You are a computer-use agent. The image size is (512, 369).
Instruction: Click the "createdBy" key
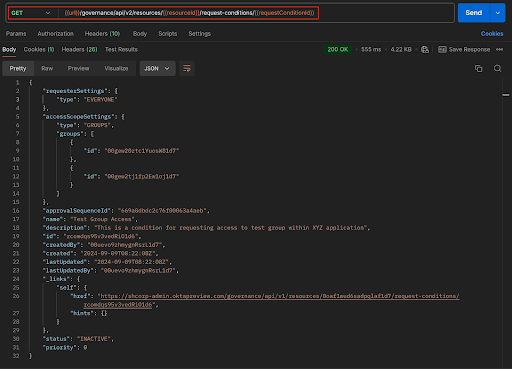tap(61, 245)
